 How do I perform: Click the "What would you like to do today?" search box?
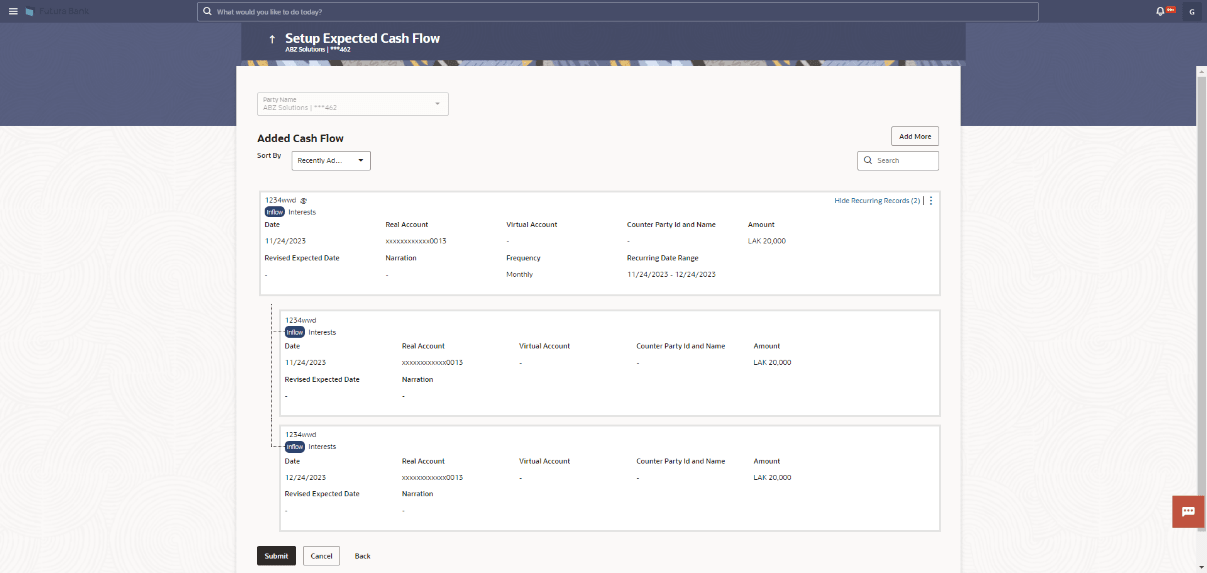(620, 12)
